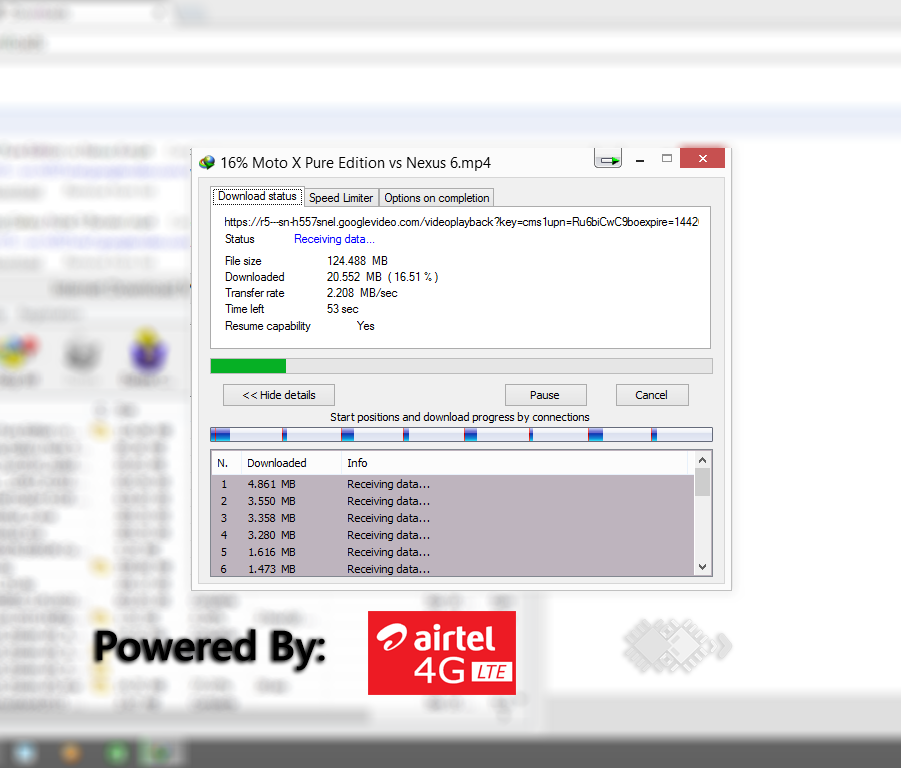Screen dimensions: 901x768
Task: Close the Moto X download dialog
Action: [702, 158]
